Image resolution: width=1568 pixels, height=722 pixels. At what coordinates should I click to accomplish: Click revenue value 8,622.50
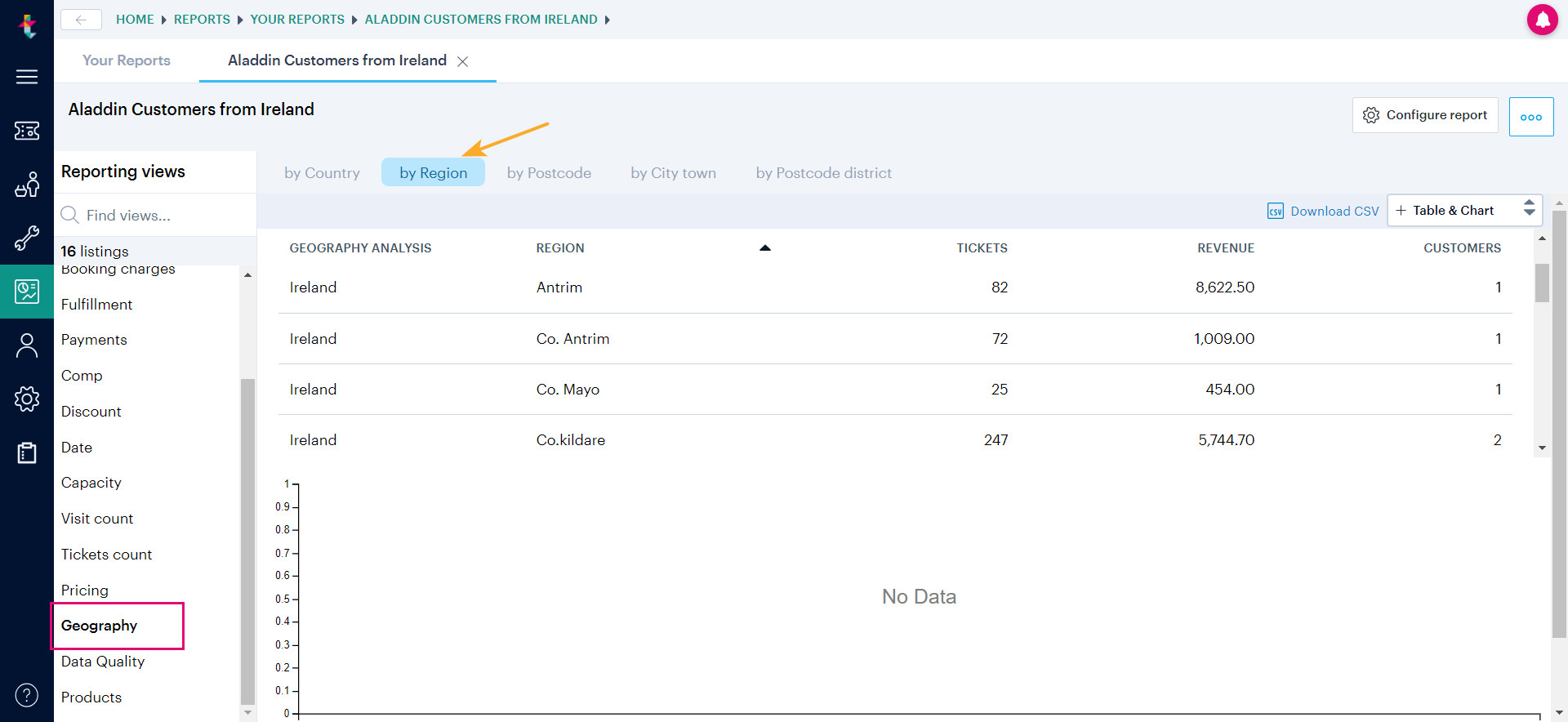pyautogui.click(x=1225, y=287)
